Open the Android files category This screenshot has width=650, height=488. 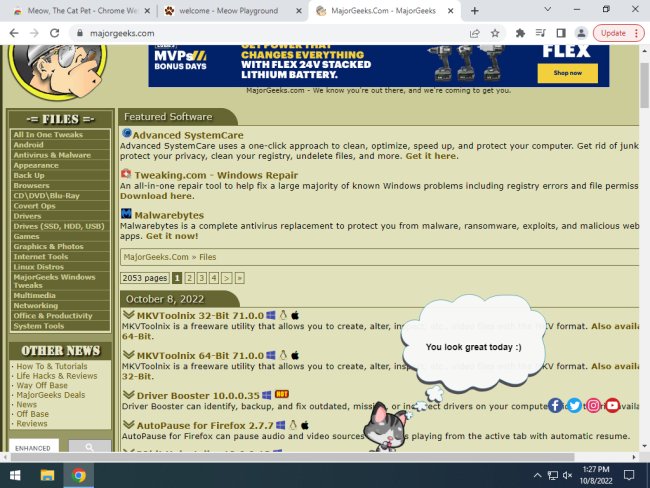28,145
